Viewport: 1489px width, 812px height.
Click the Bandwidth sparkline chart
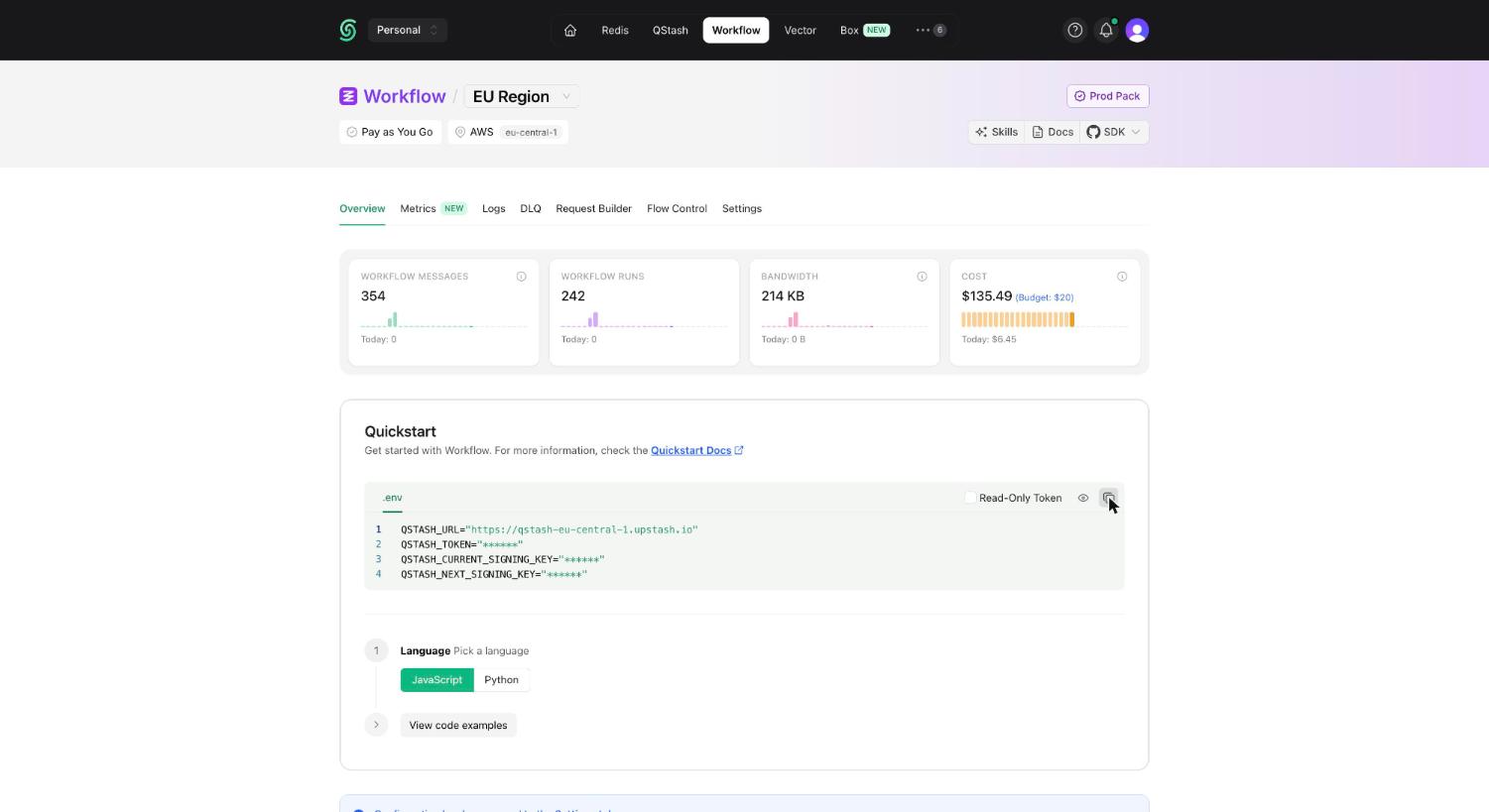[844, 319]
